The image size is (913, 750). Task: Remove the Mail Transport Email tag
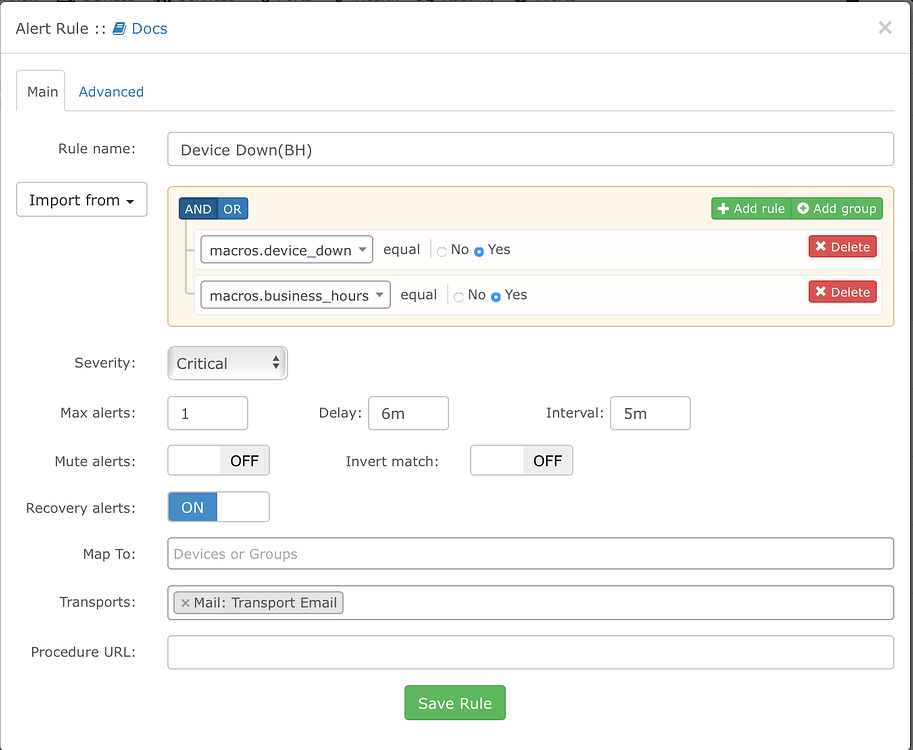186,602
